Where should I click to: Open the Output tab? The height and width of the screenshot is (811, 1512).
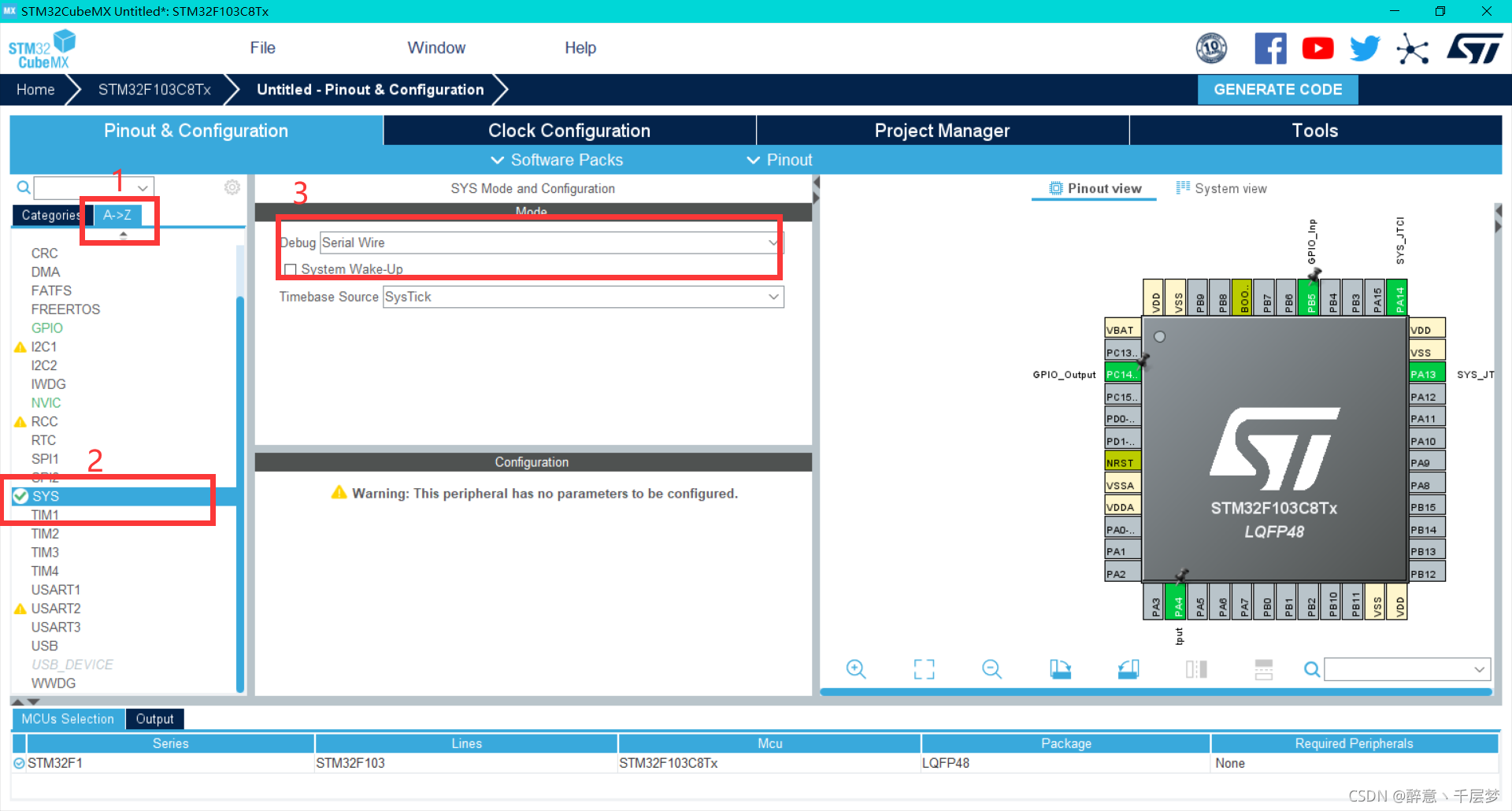click(x=154, y=719)
